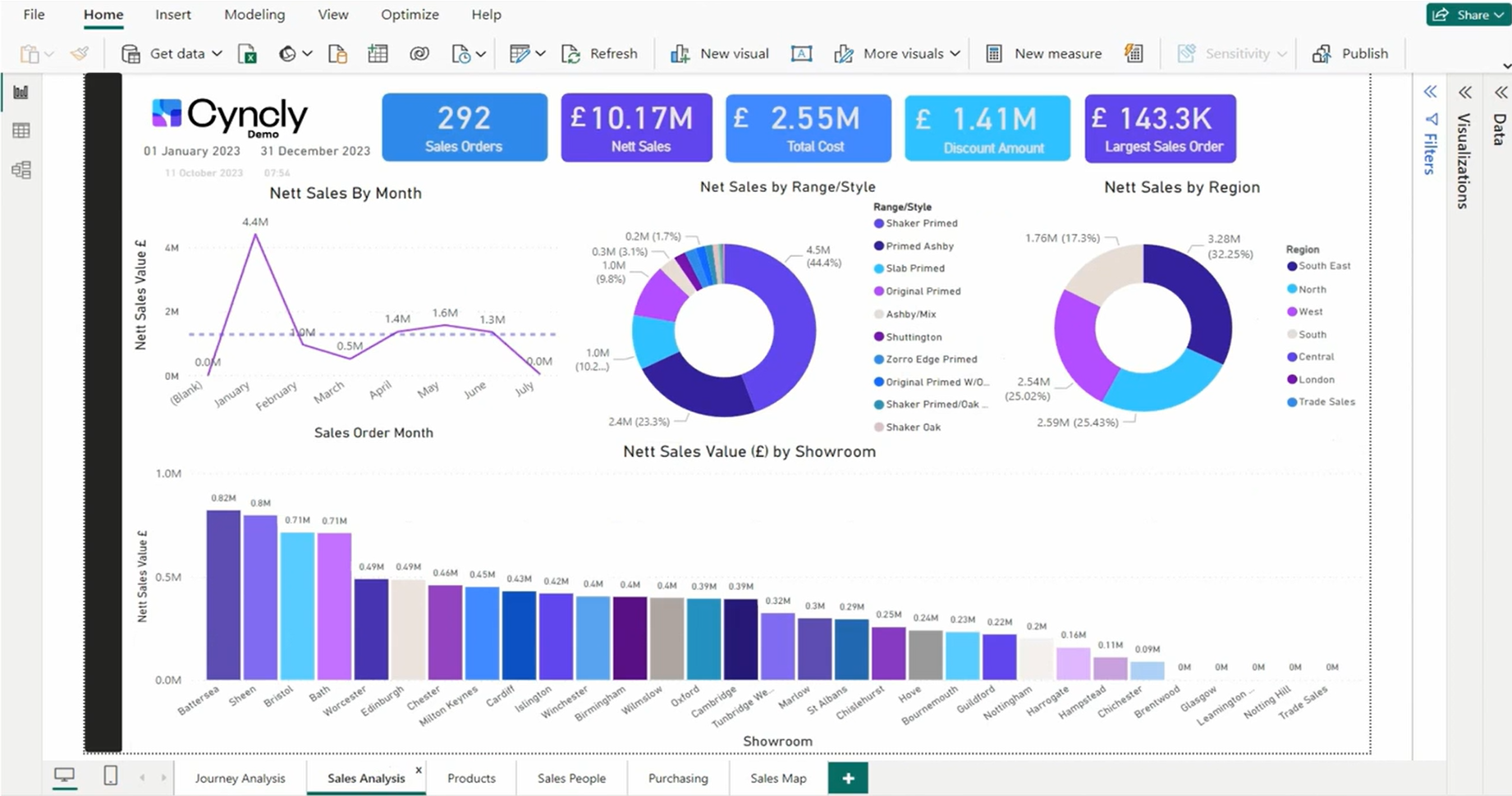Open the Optimize ribbon tab
The image size is (1512, 796).
410,15
